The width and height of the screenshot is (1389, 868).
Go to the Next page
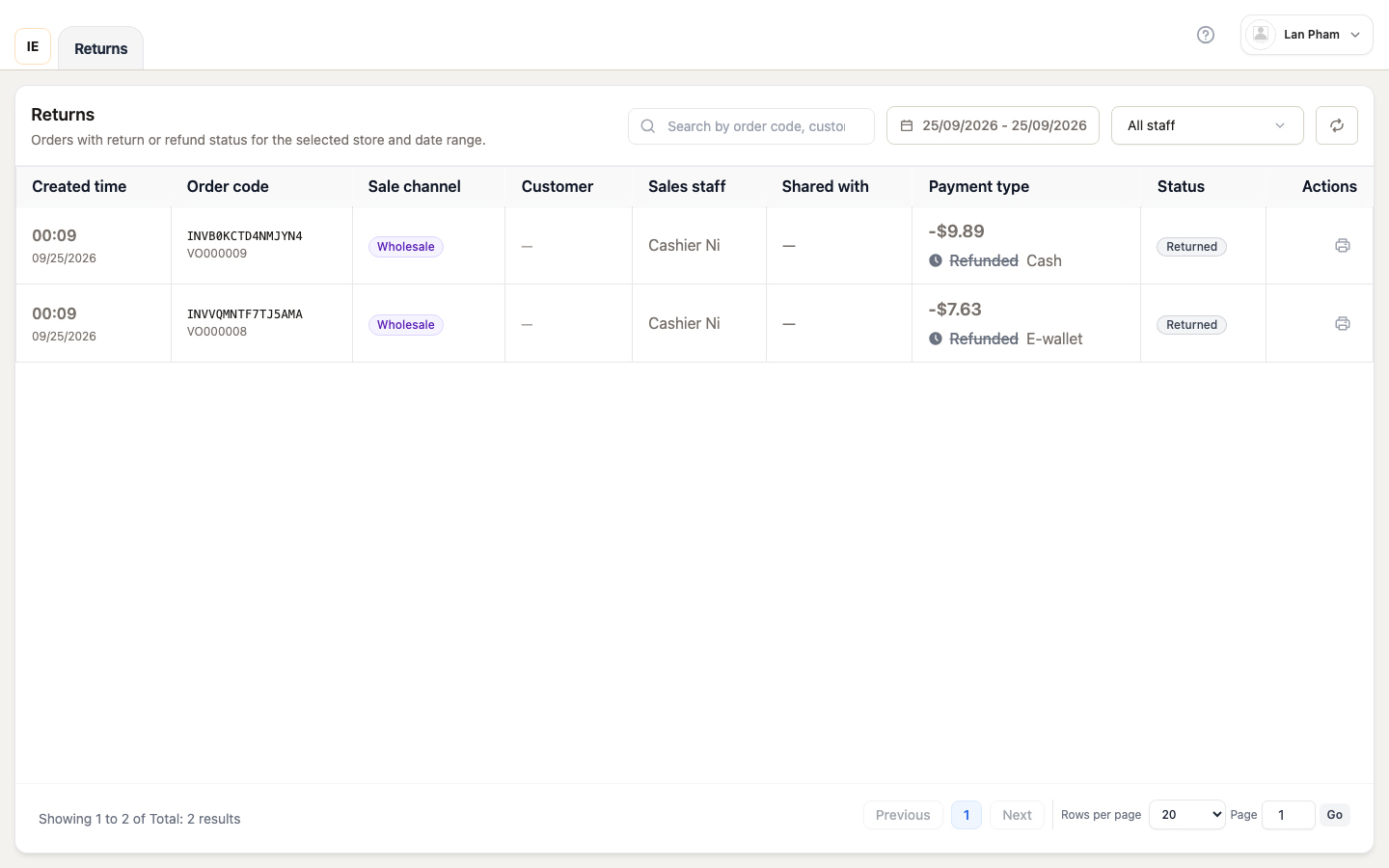coord(1017,815)
